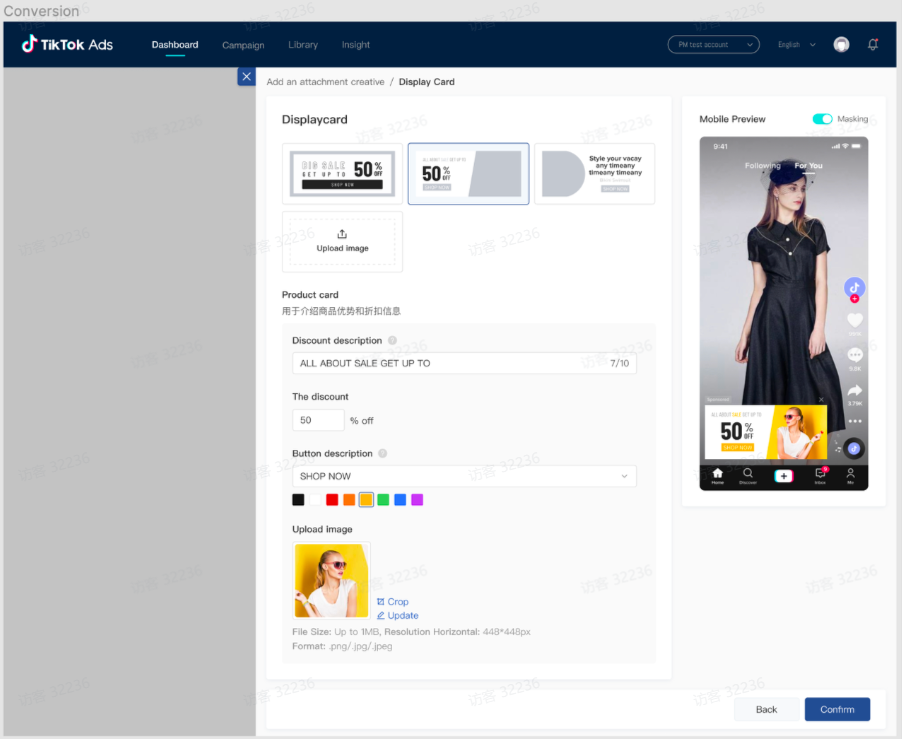Select the third display card style template
The width and height of the screenshot is (902, 739).
tap(594, 172)
